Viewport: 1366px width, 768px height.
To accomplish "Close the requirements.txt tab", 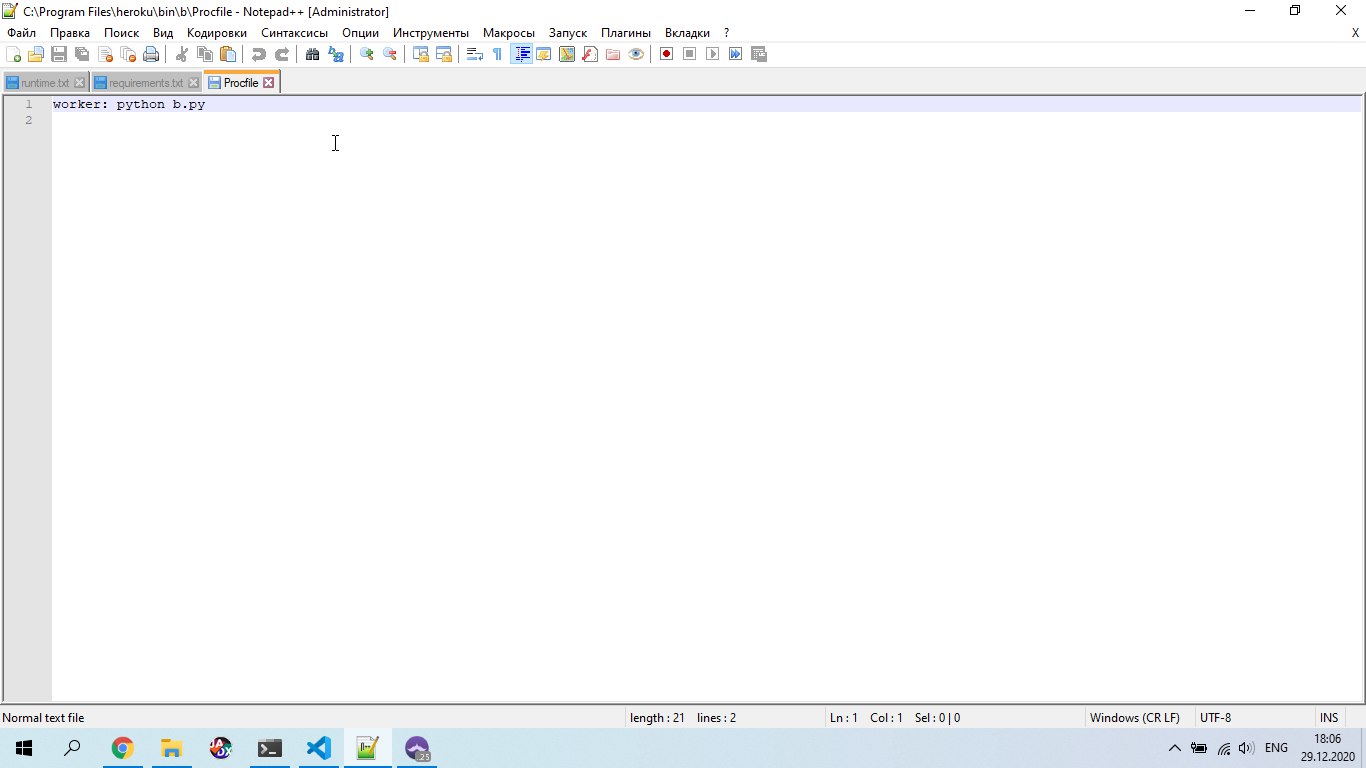I will pyautogui.click(x=194, y=83).
